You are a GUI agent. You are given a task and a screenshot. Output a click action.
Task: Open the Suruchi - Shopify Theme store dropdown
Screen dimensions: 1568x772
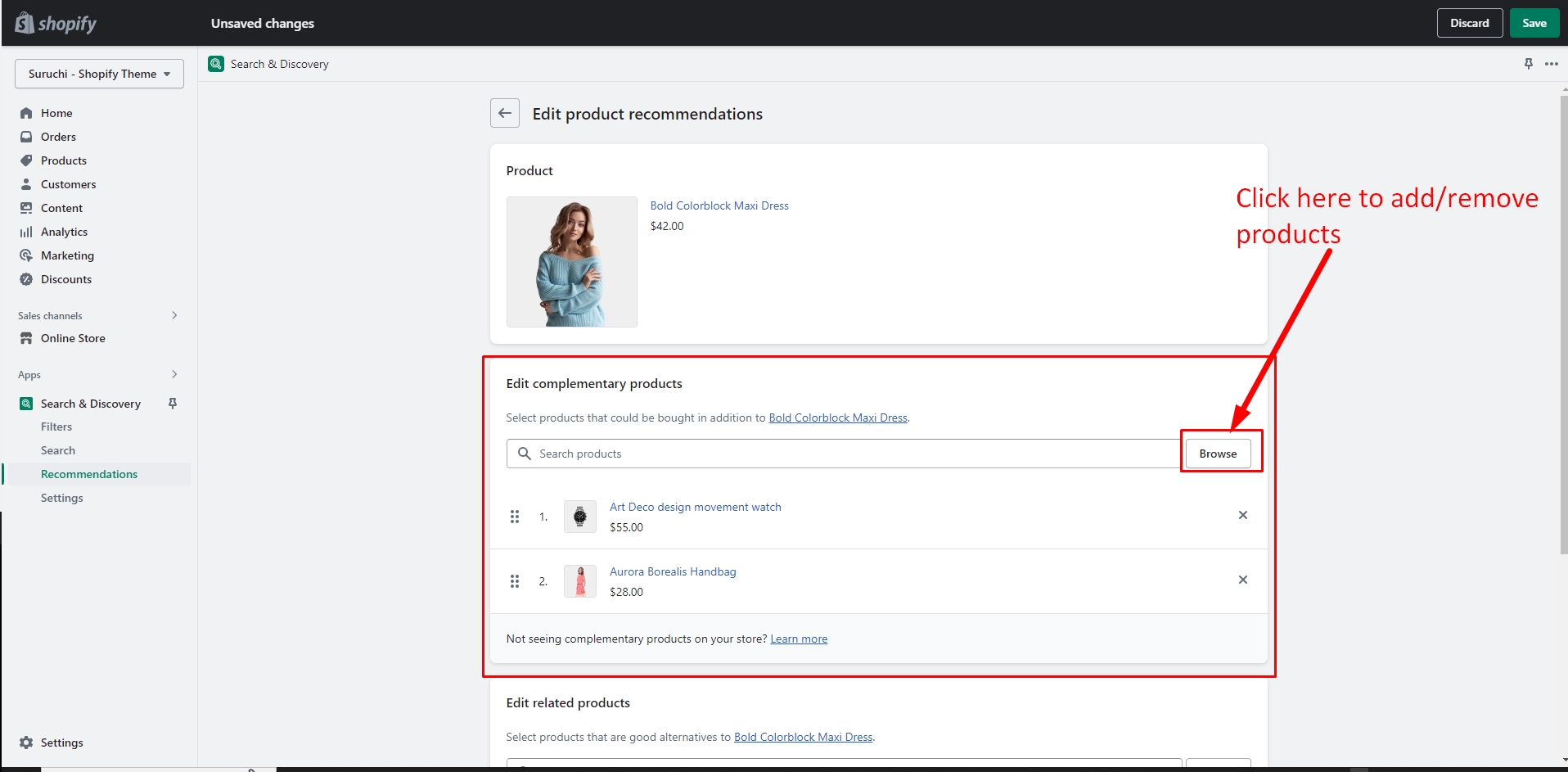[99, 74]
